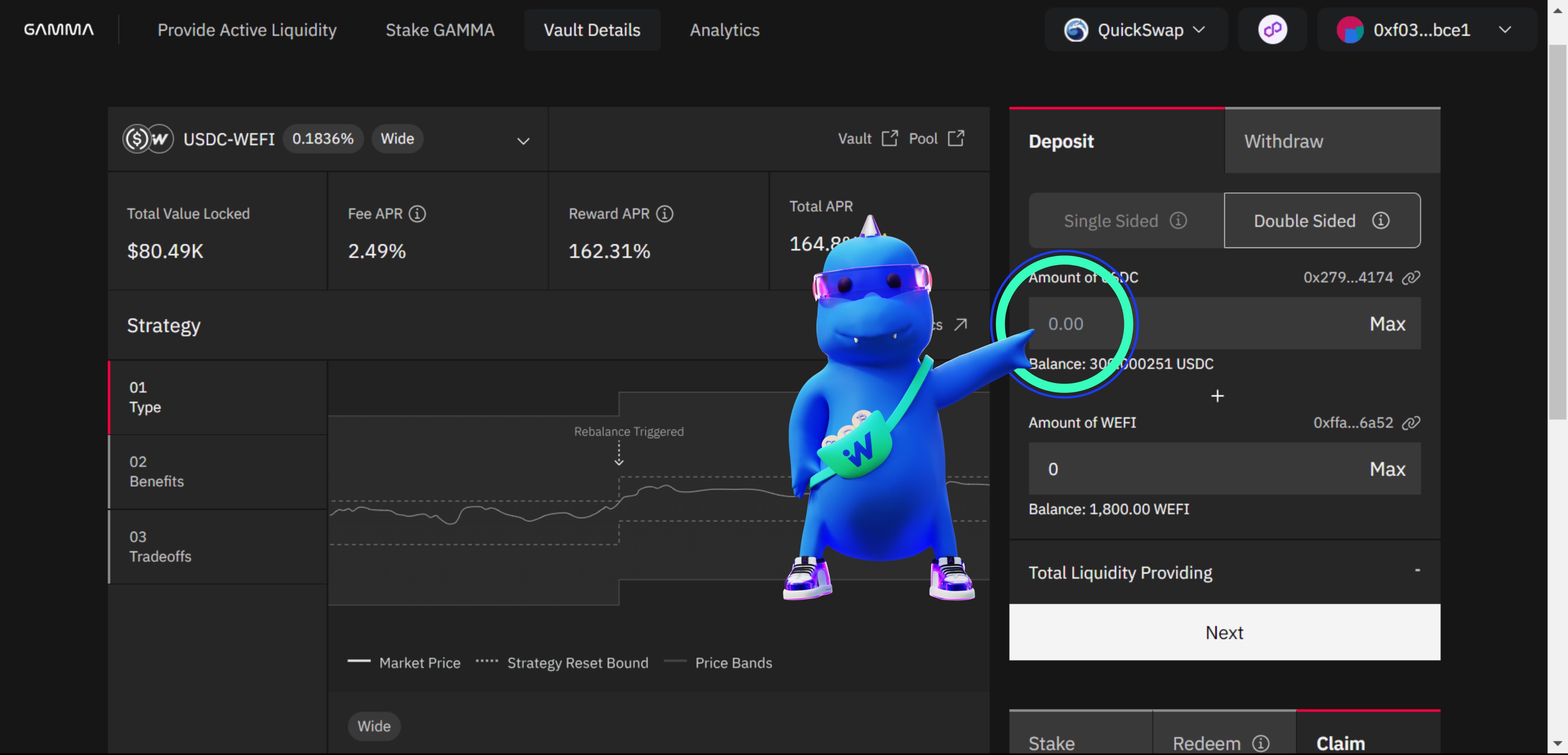Screen dimensions: 1568x755
Task: Click the WEFI amount input field
Action: pos(1224,468)
